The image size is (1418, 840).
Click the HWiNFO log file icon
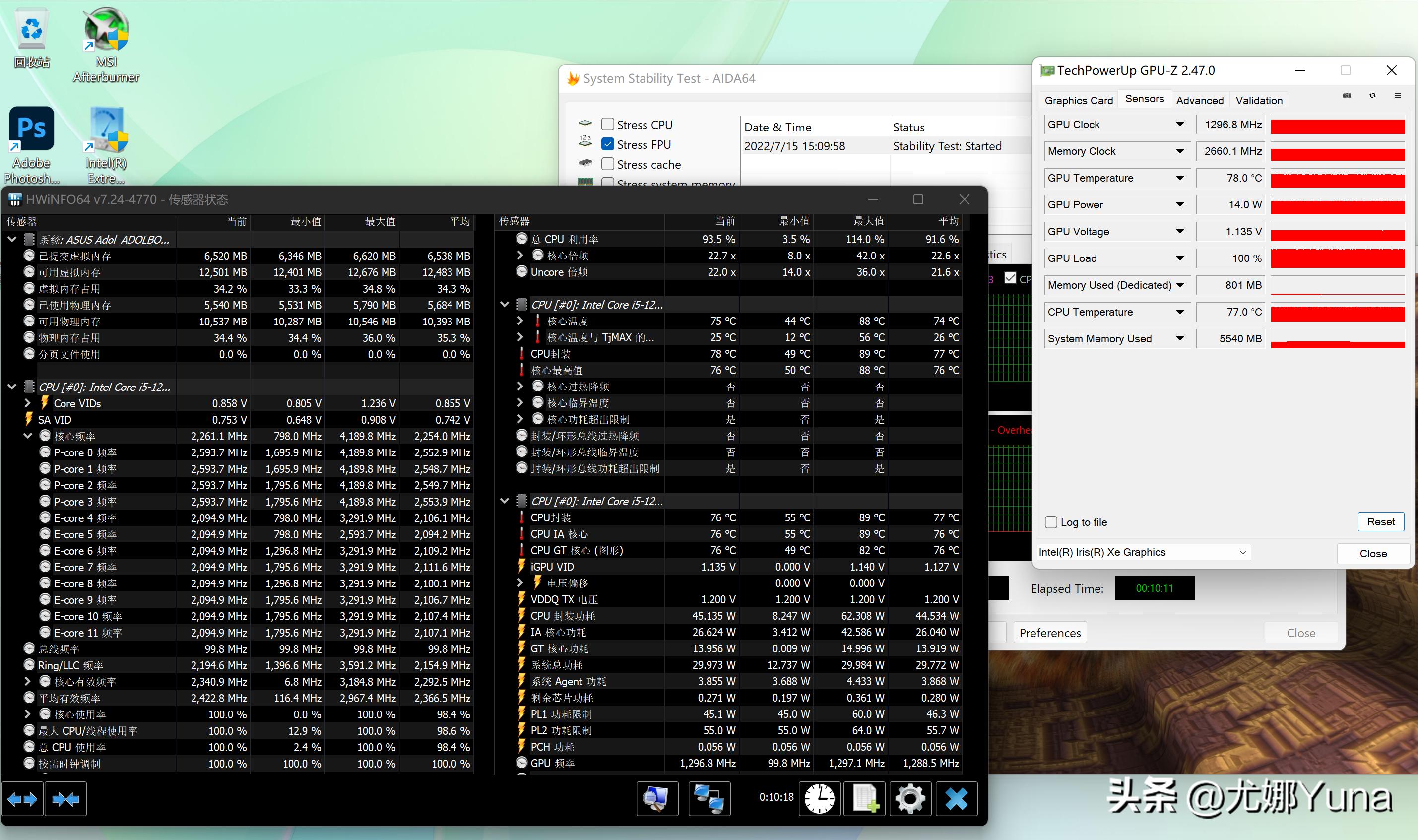point(865,799)
